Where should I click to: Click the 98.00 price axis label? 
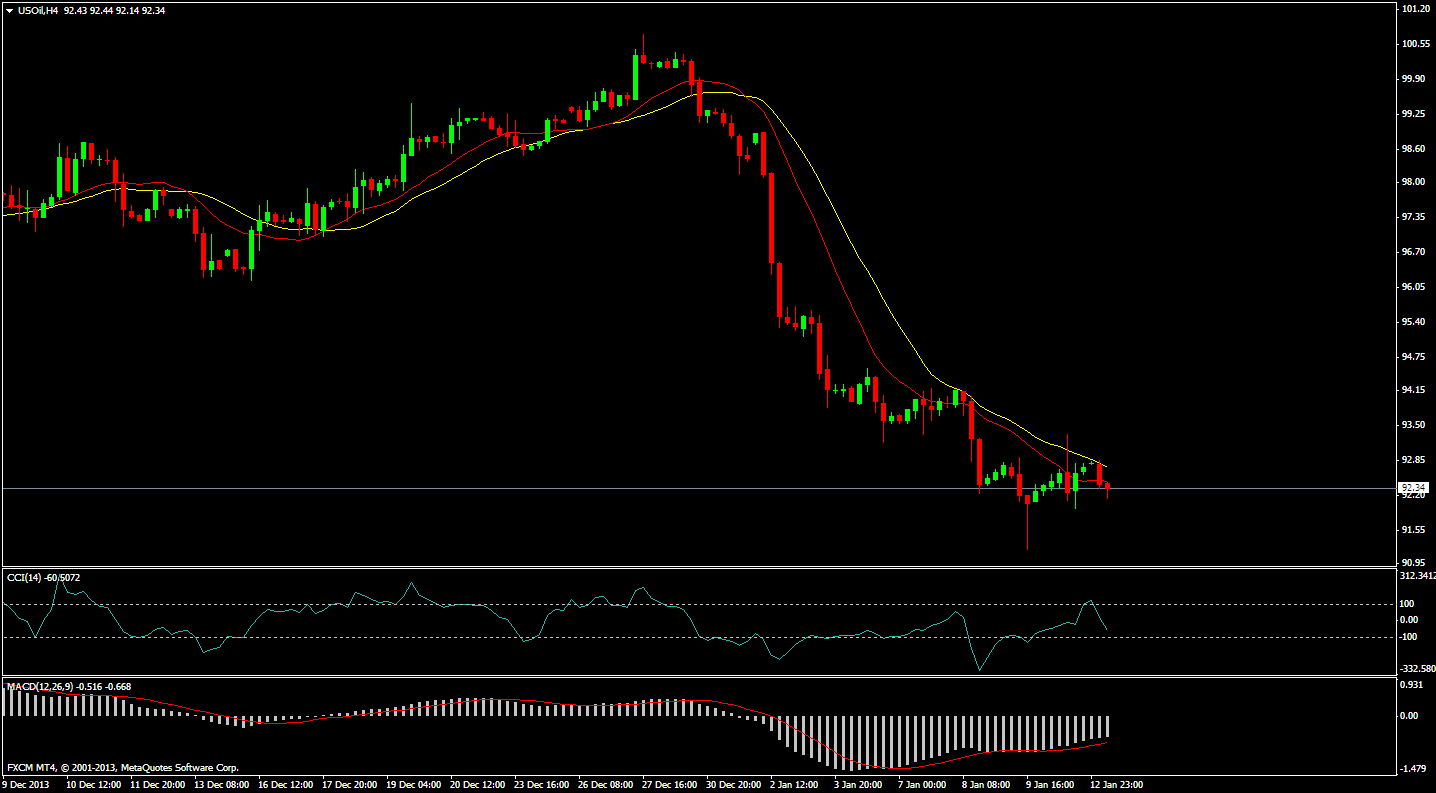[x=1414, y=182]
